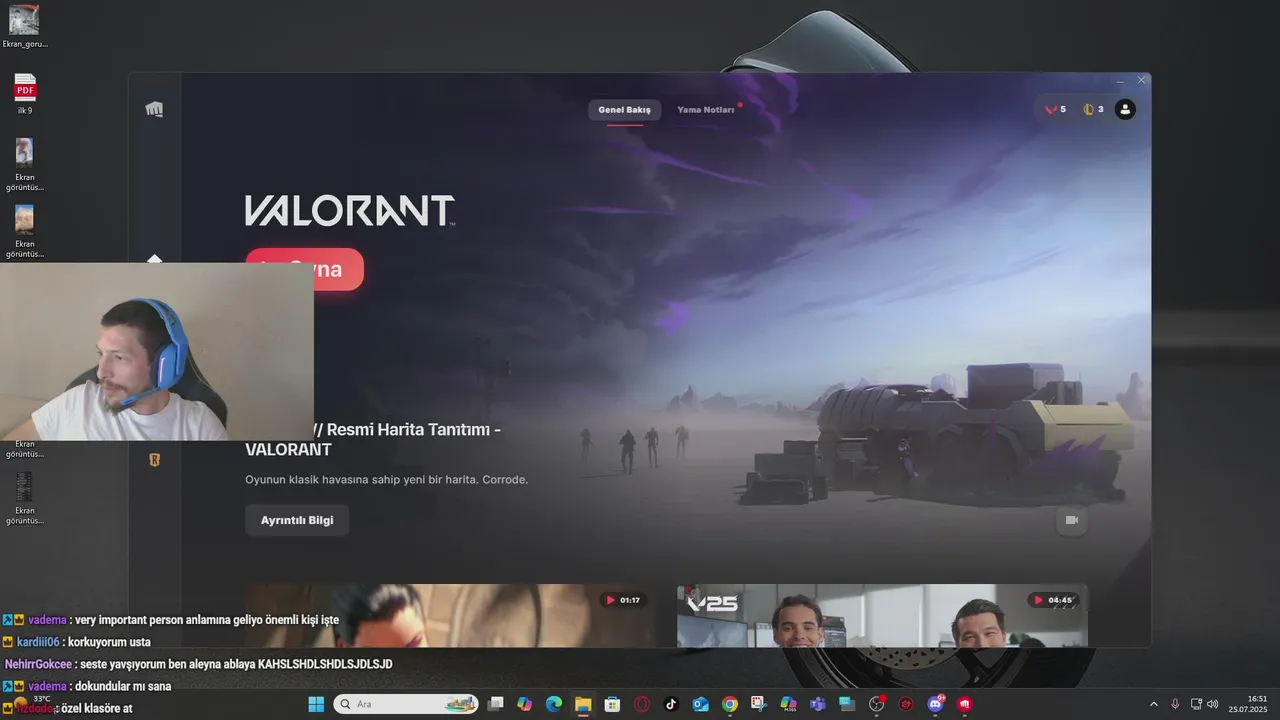Click the microphone icon in system tray
The height and width of the screenshot is (720, 1280).
[1175, 704]
